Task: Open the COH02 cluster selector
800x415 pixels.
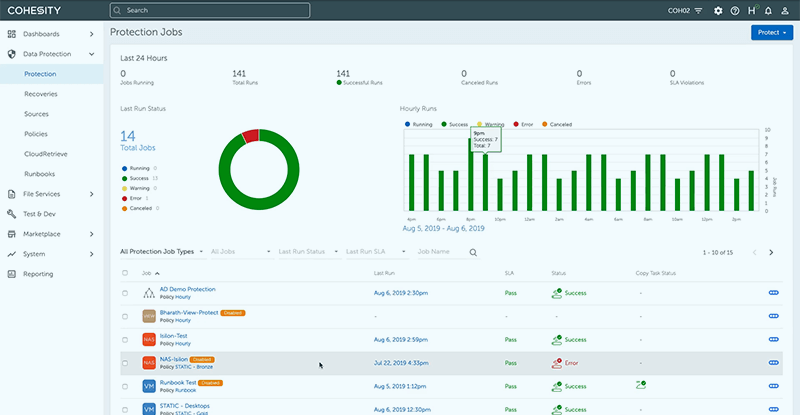Action: tap(685, 11)
